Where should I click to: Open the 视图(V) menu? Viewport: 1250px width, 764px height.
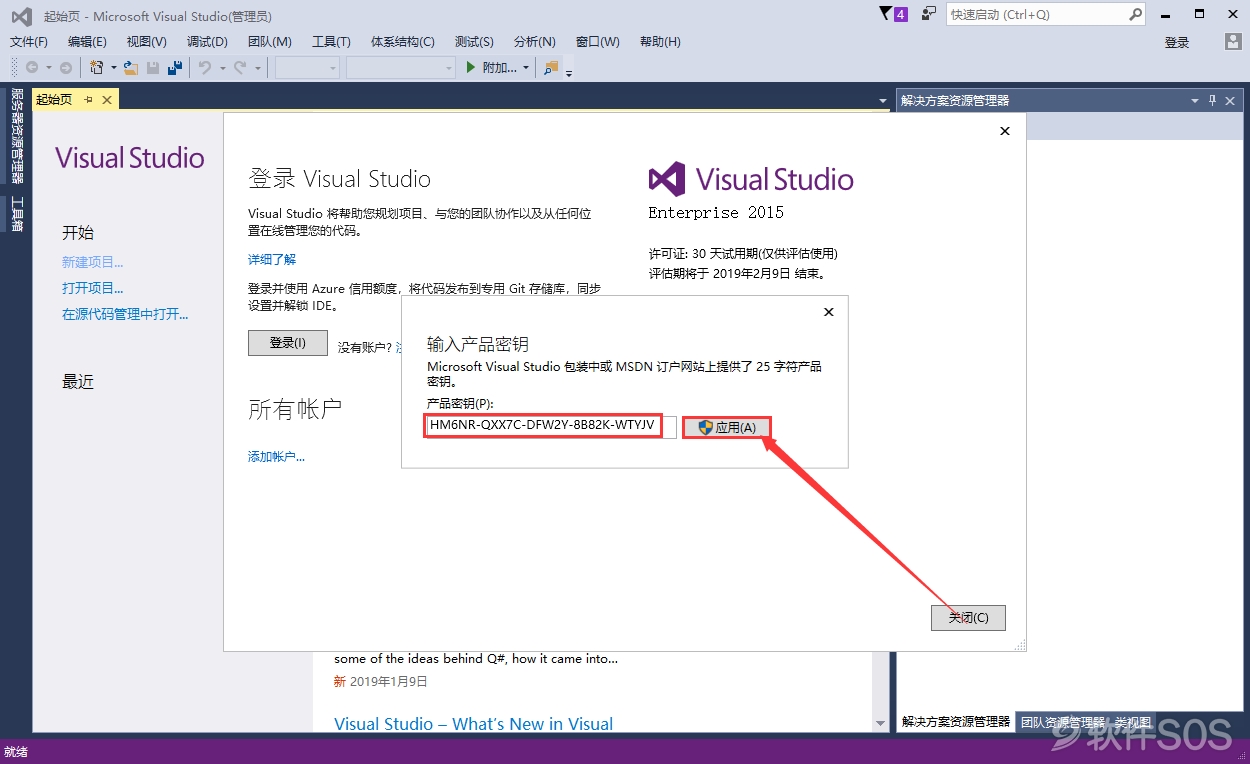click(147, 42)
